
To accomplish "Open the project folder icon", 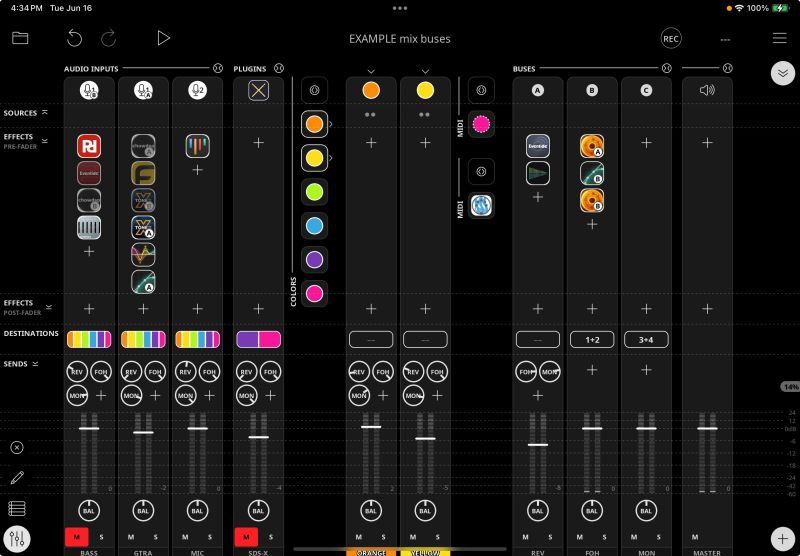I will tap(20, 38).
